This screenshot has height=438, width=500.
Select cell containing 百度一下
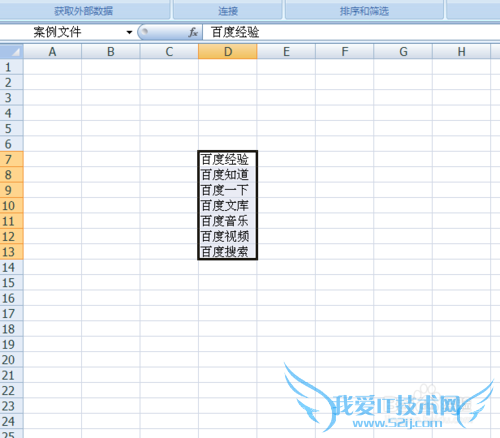click(228, 190)
